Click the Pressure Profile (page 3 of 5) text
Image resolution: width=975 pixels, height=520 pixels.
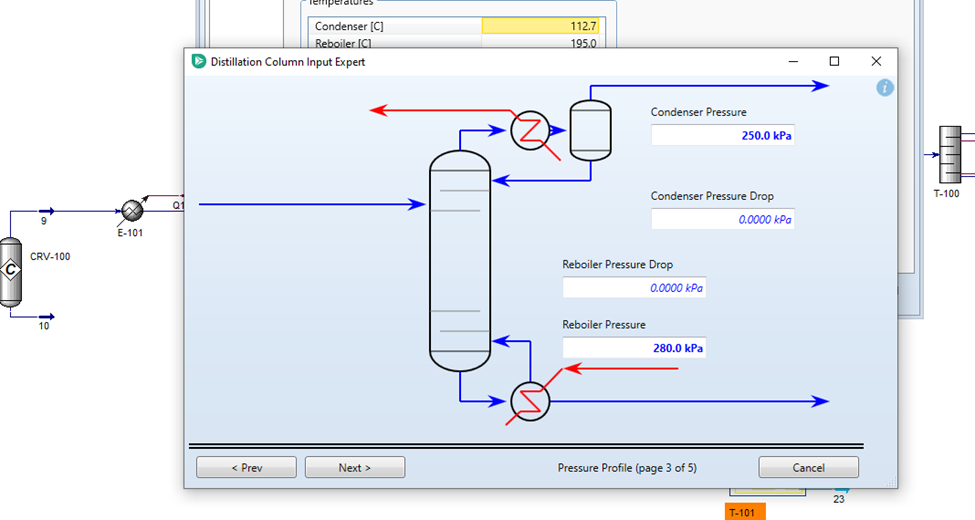(627, 468)
